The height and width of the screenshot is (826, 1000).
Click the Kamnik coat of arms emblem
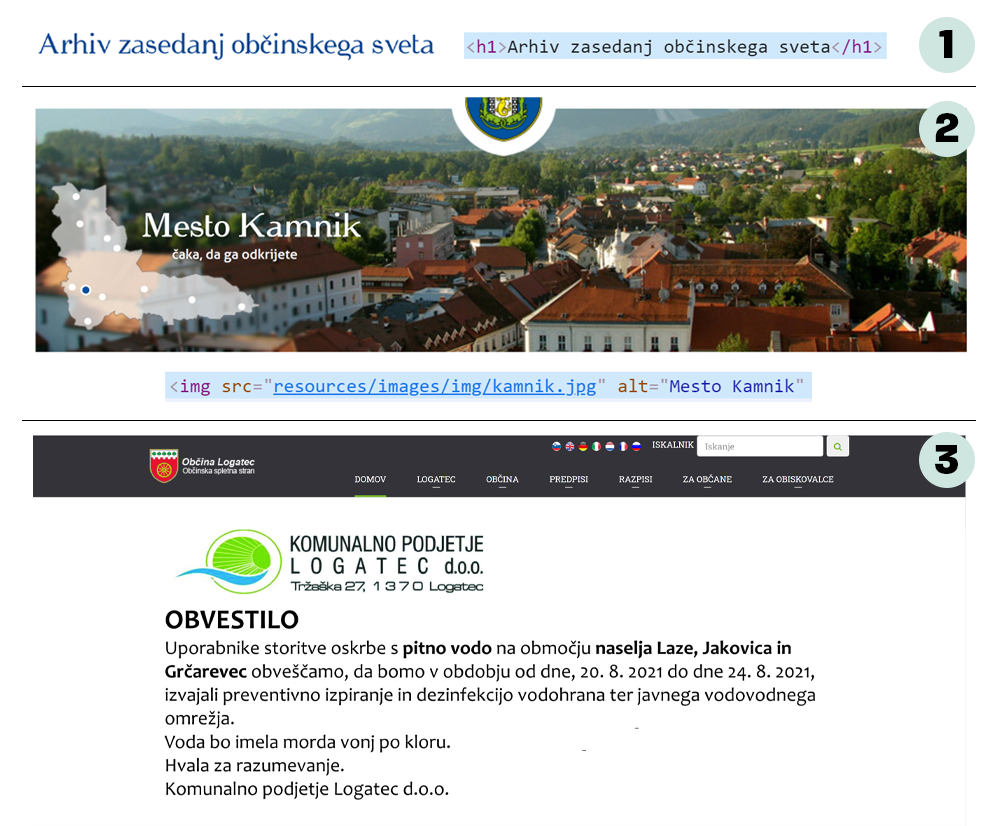pyautogui.click(x=504, y=115)
